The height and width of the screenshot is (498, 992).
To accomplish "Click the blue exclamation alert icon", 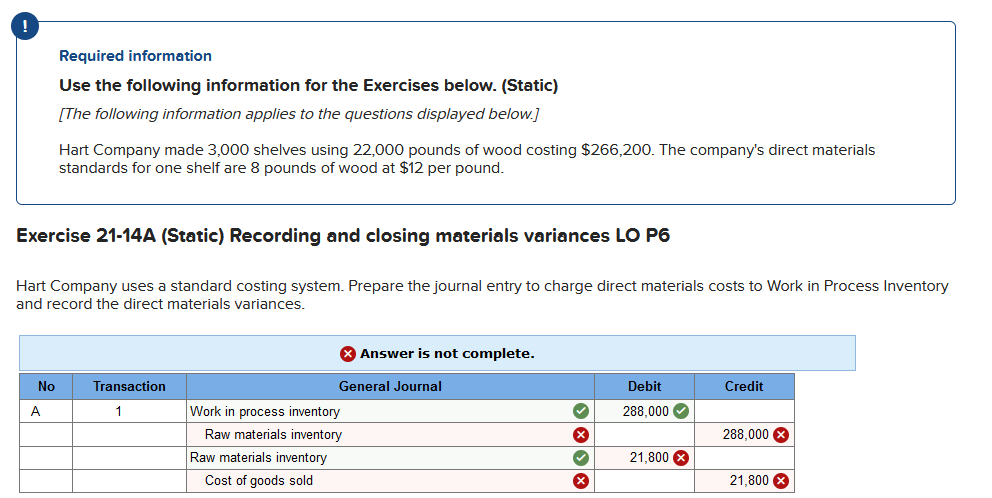I will point(25,26).
